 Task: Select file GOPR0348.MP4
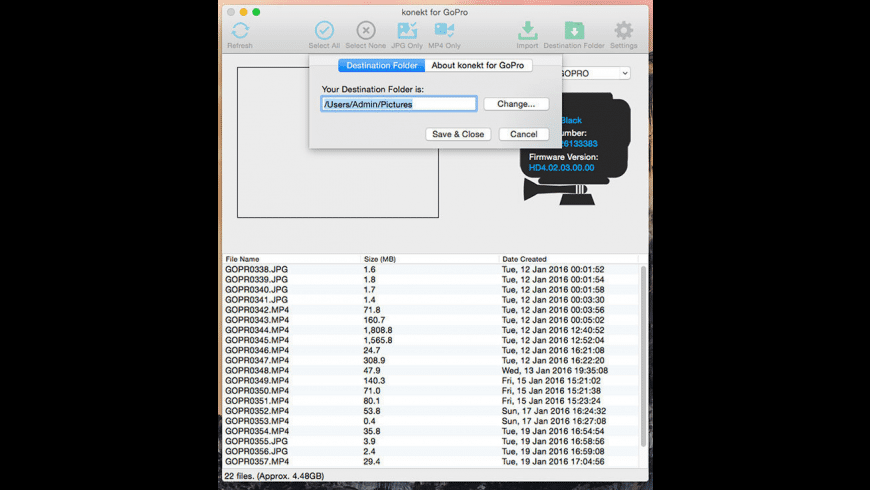257,370
